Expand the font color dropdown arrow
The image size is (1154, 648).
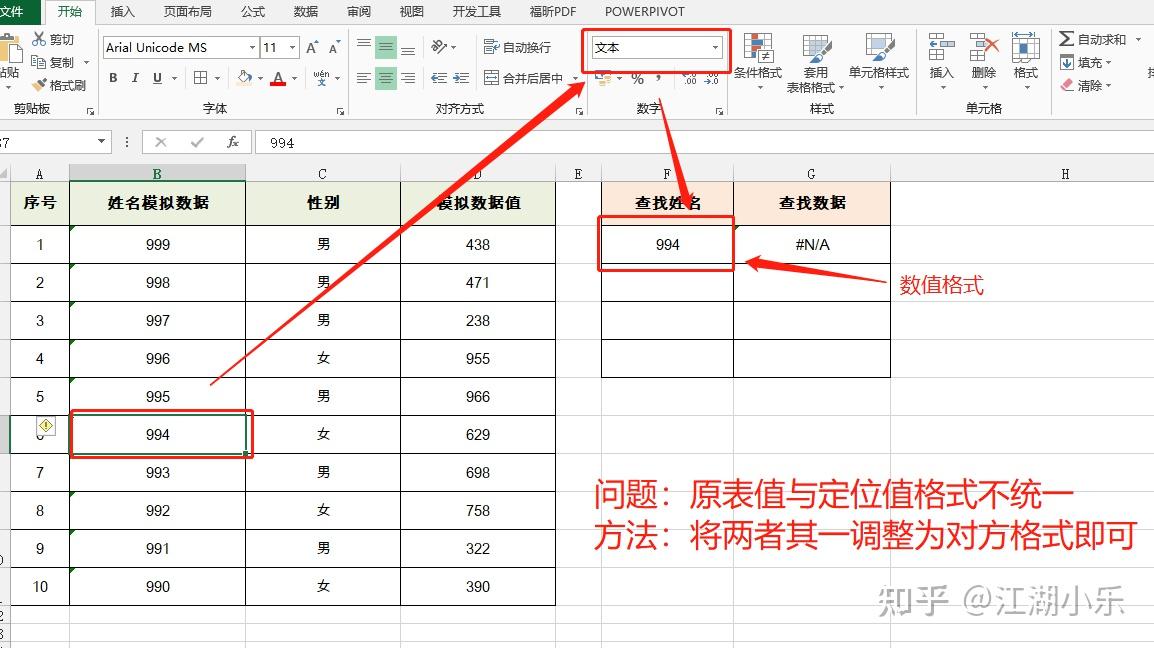[x=294, y=78]
